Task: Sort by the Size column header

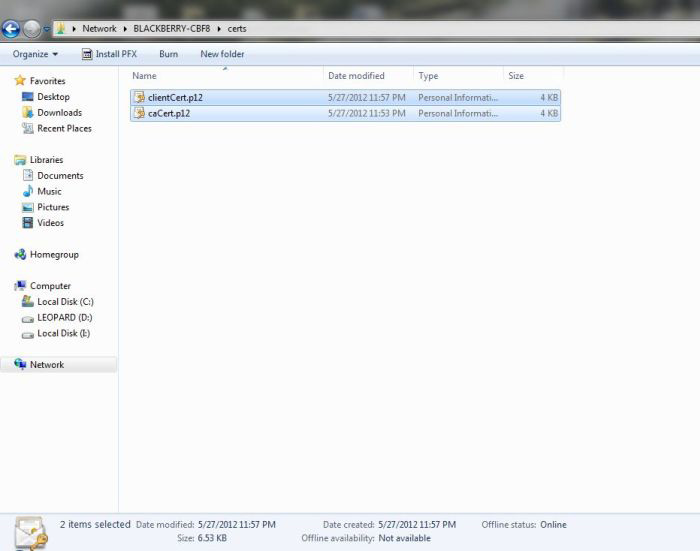Action: (x=516, y=76)
